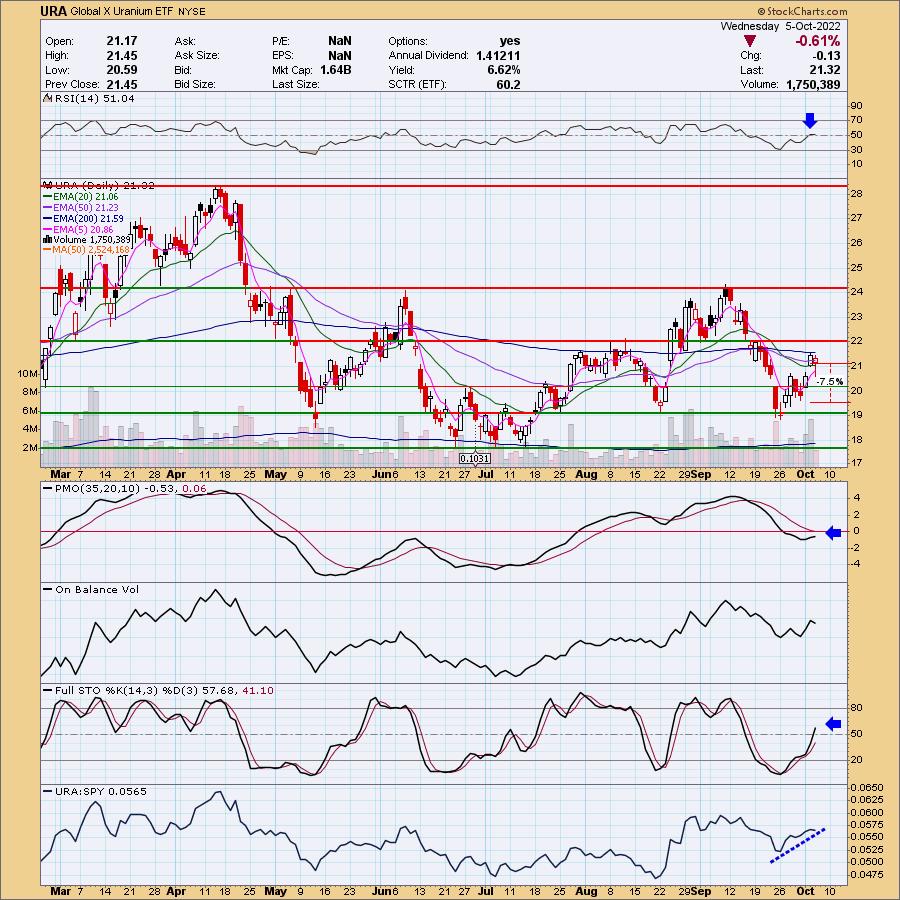Click the On Balance Vol panel label
This screenshot has height=900, width=900.
pos(97,589)
